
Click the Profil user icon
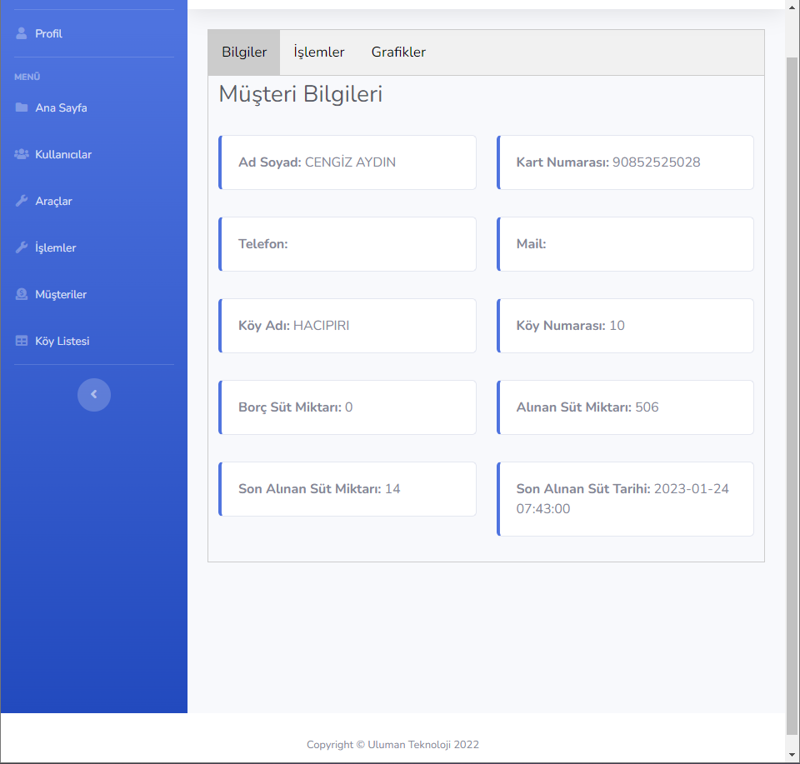point(22,33)
